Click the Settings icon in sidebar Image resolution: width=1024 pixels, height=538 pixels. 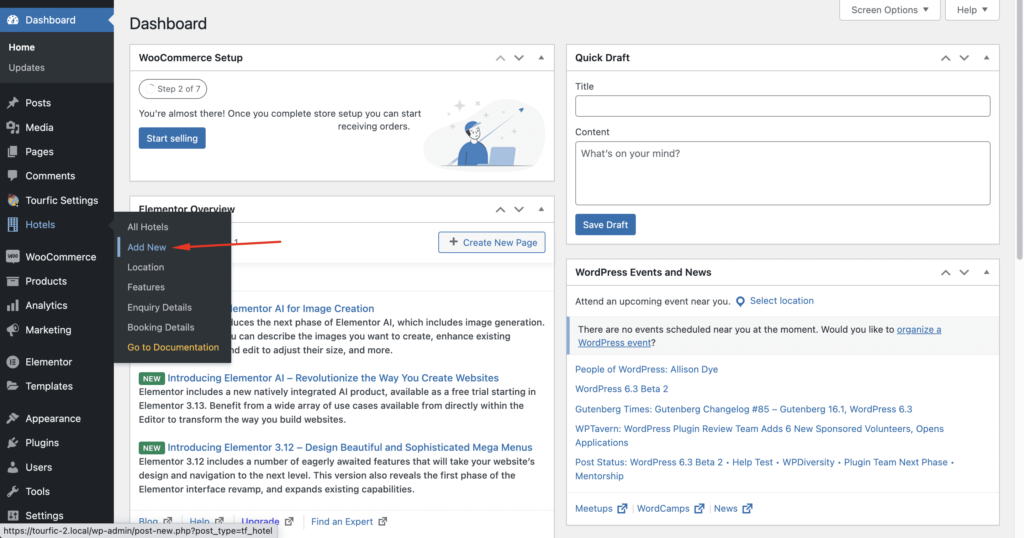12,516
